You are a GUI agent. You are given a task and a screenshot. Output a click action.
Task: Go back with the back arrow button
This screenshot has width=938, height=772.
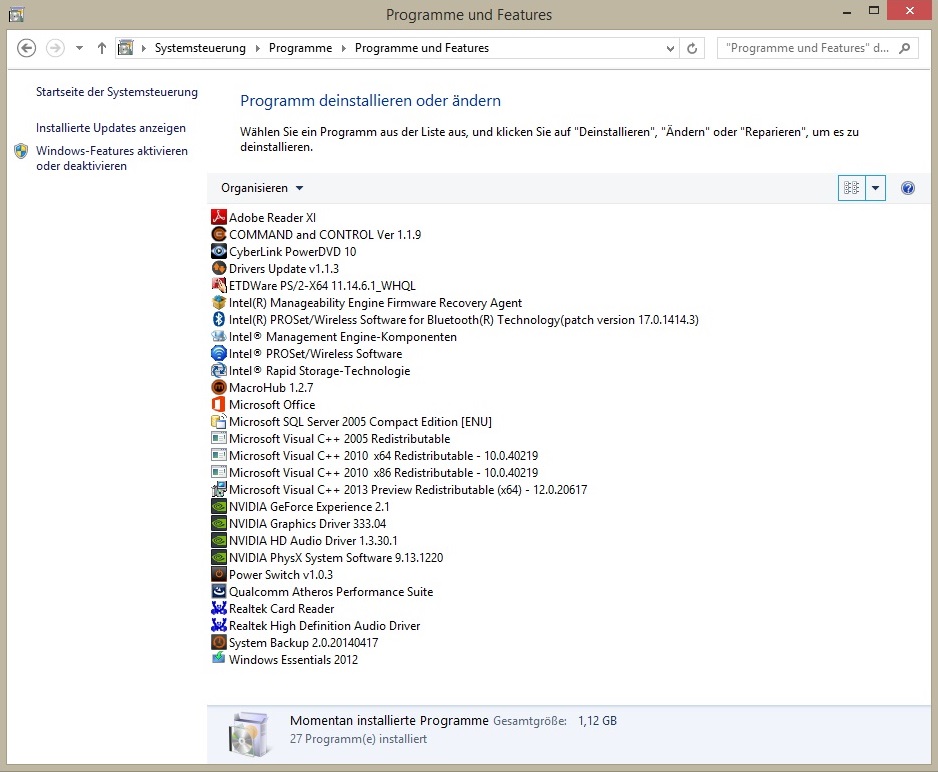click(26, 48)
